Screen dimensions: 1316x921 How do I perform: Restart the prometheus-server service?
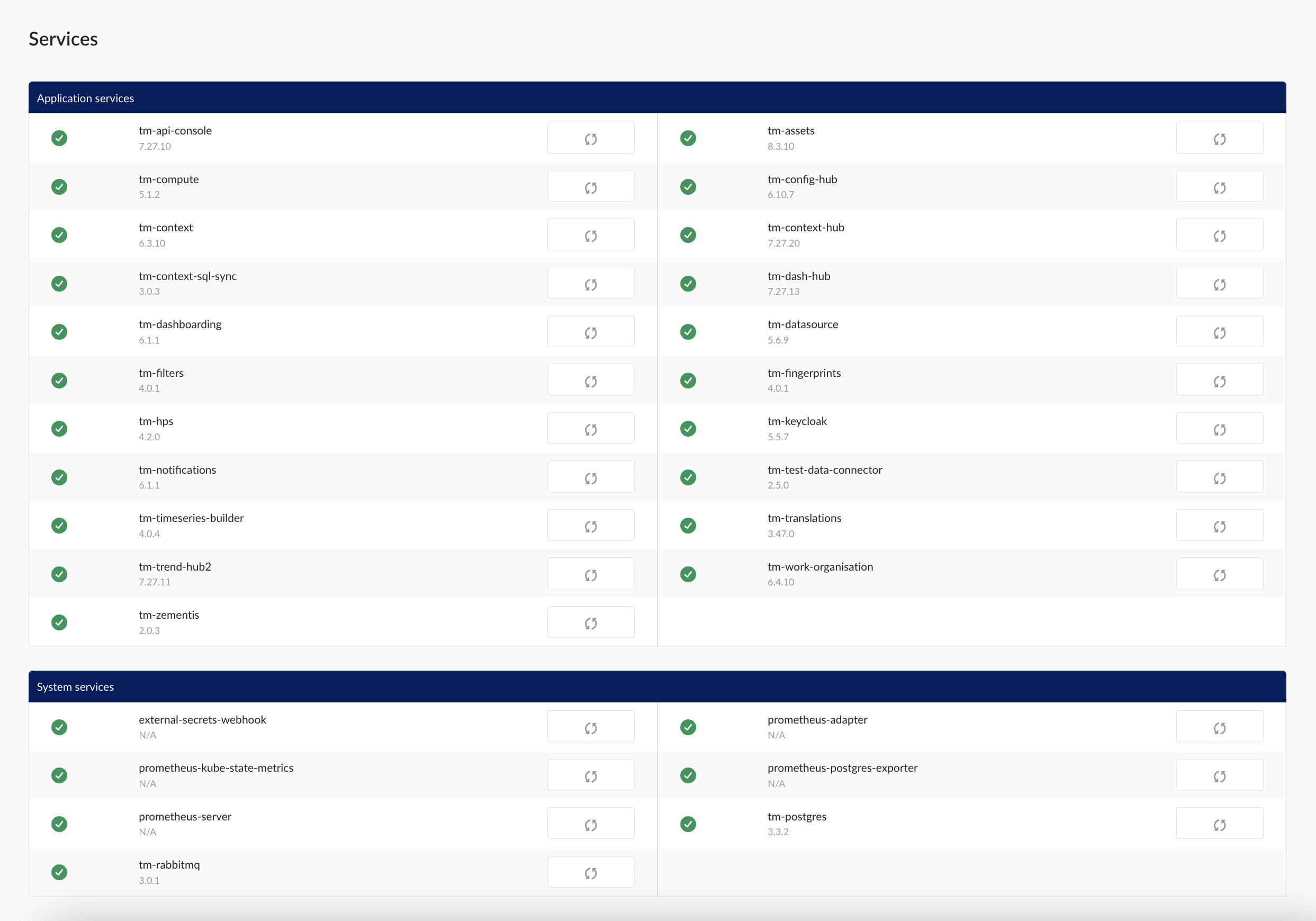point(590,824)
